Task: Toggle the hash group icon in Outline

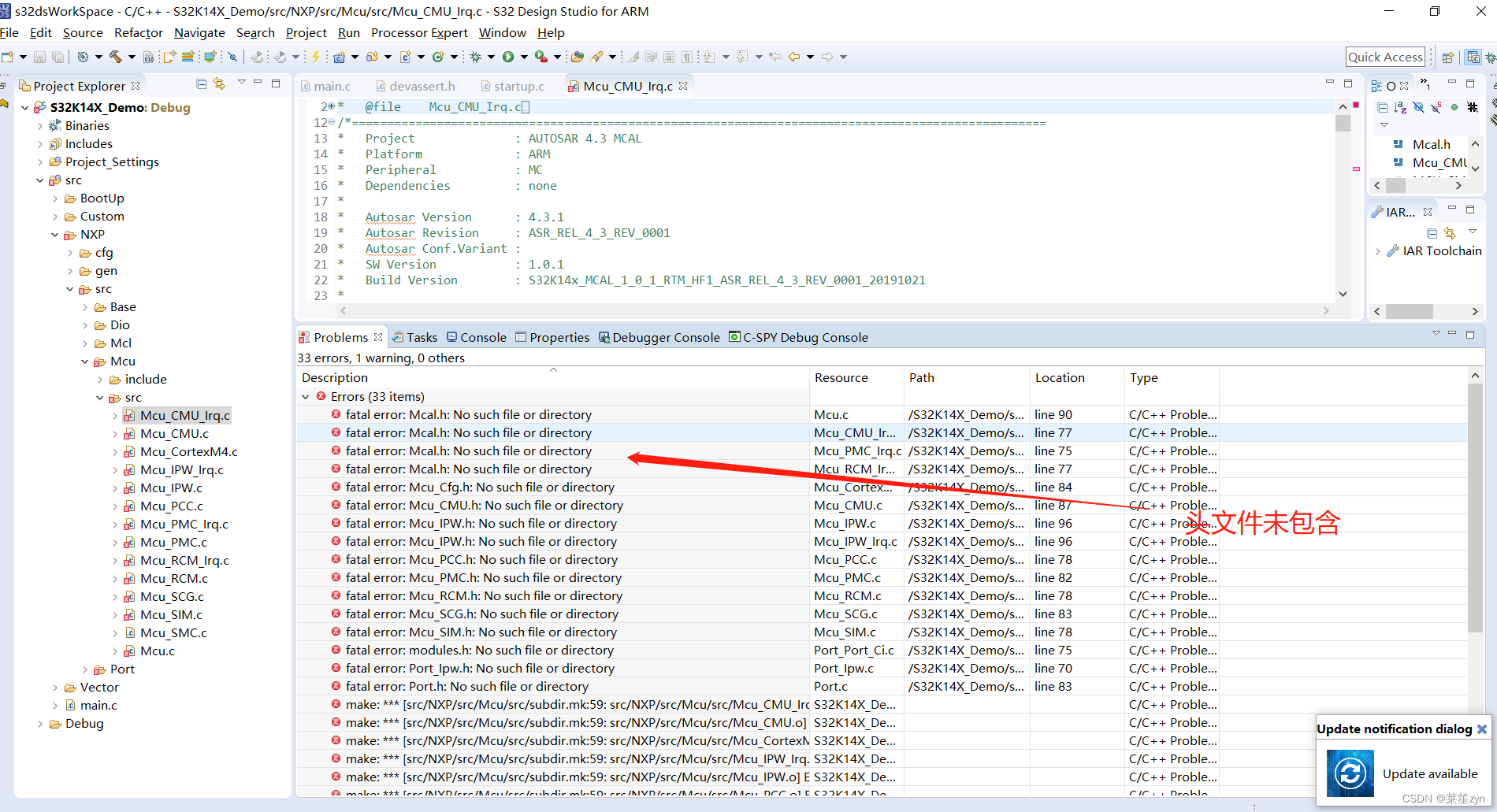Action: (1473, 107)
